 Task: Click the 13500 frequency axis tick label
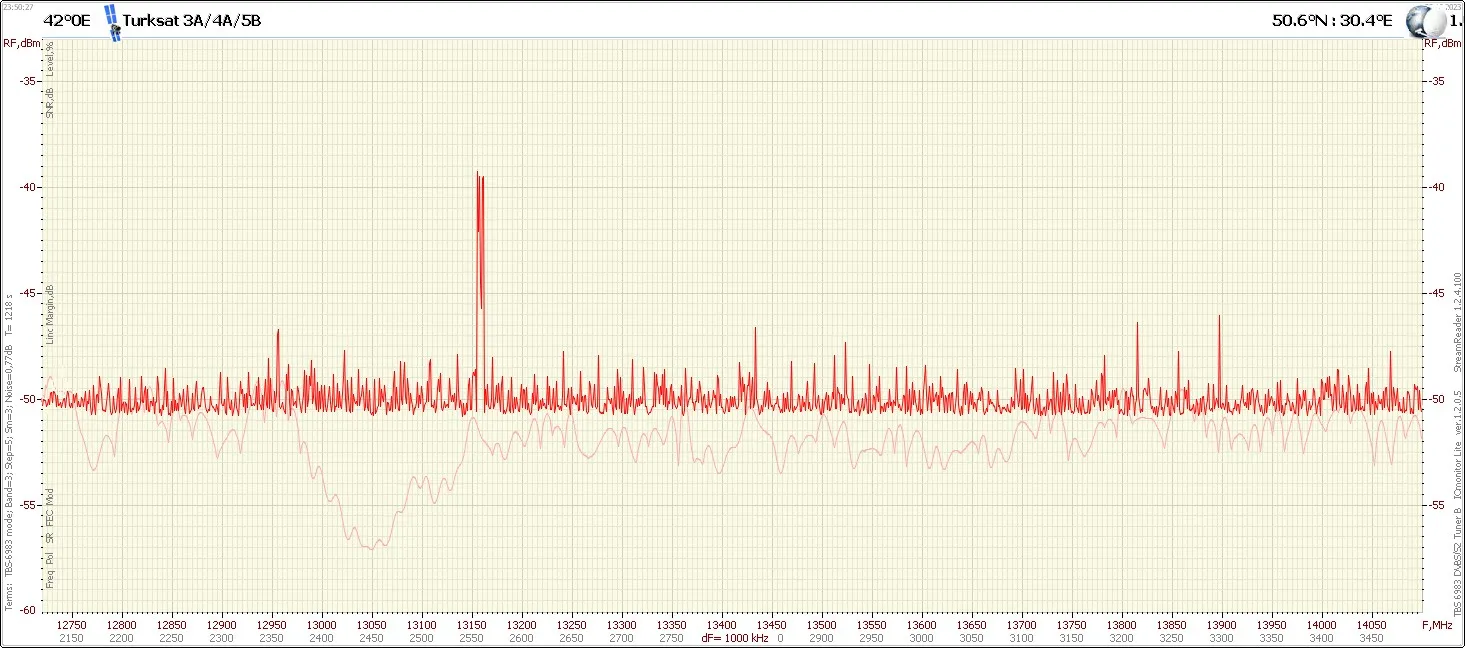[822, 624]
